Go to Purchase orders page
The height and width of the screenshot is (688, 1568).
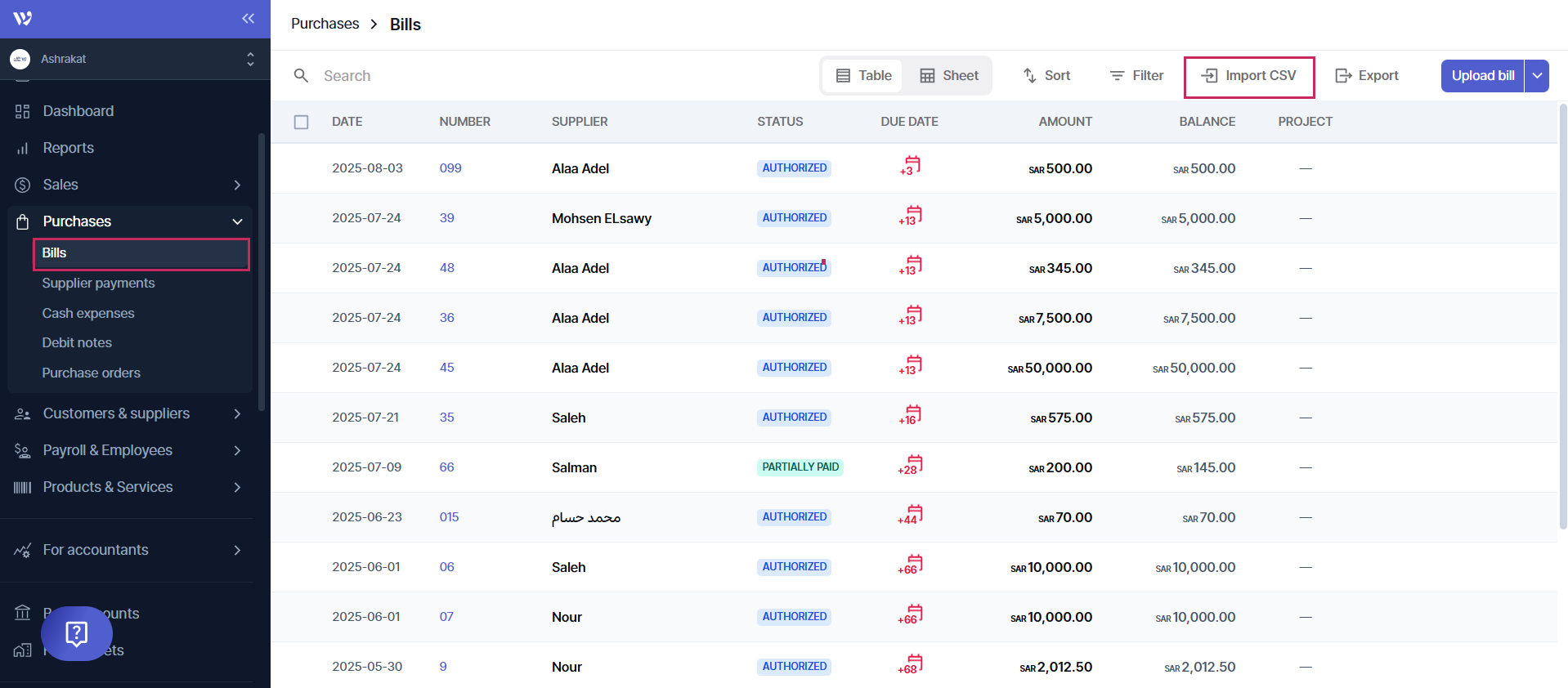(91, 373)
